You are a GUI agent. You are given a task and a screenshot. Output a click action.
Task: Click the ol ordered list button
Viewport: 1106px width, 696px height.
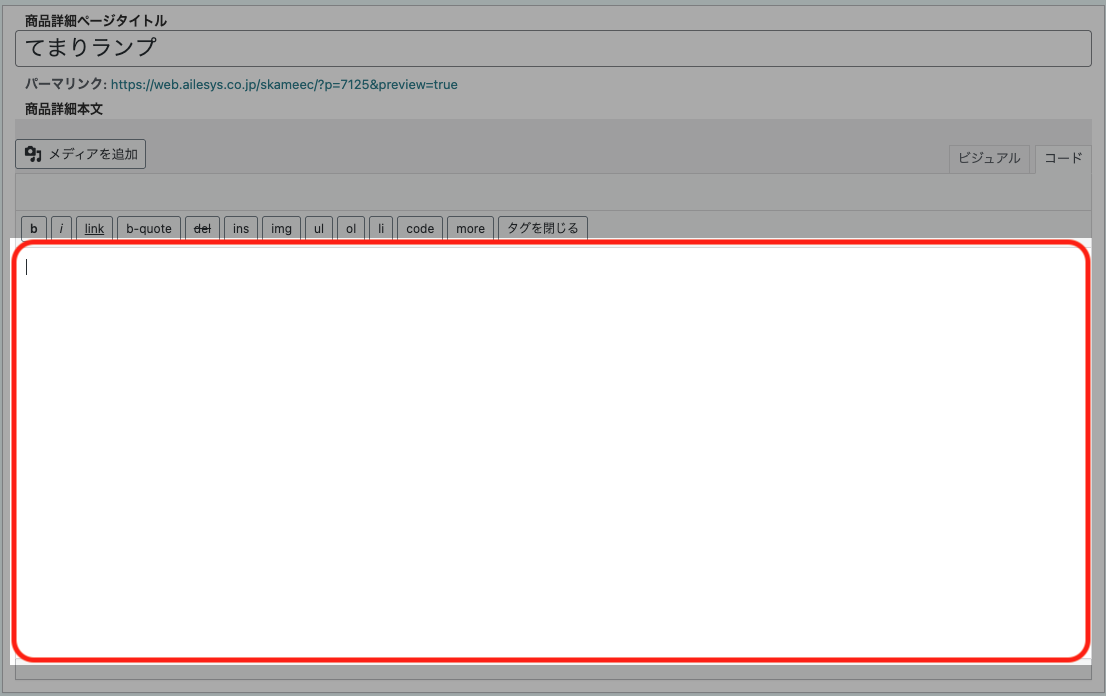tap(351, 229)
